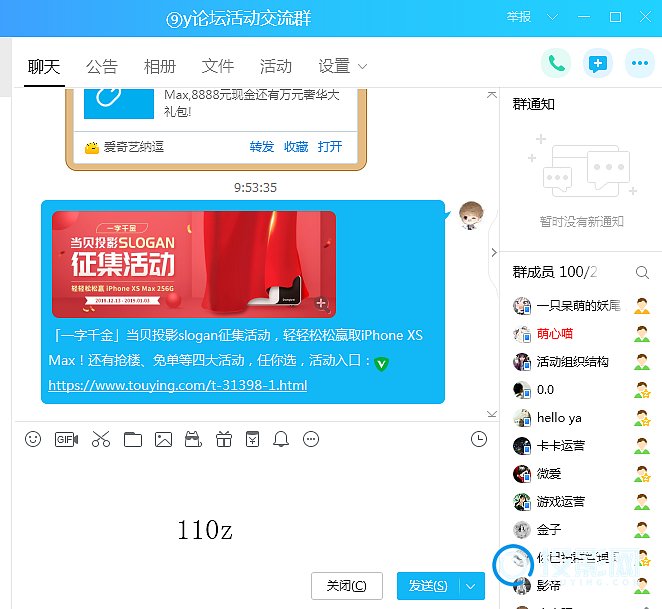Click avatar of member 金子

click(522, 530)
